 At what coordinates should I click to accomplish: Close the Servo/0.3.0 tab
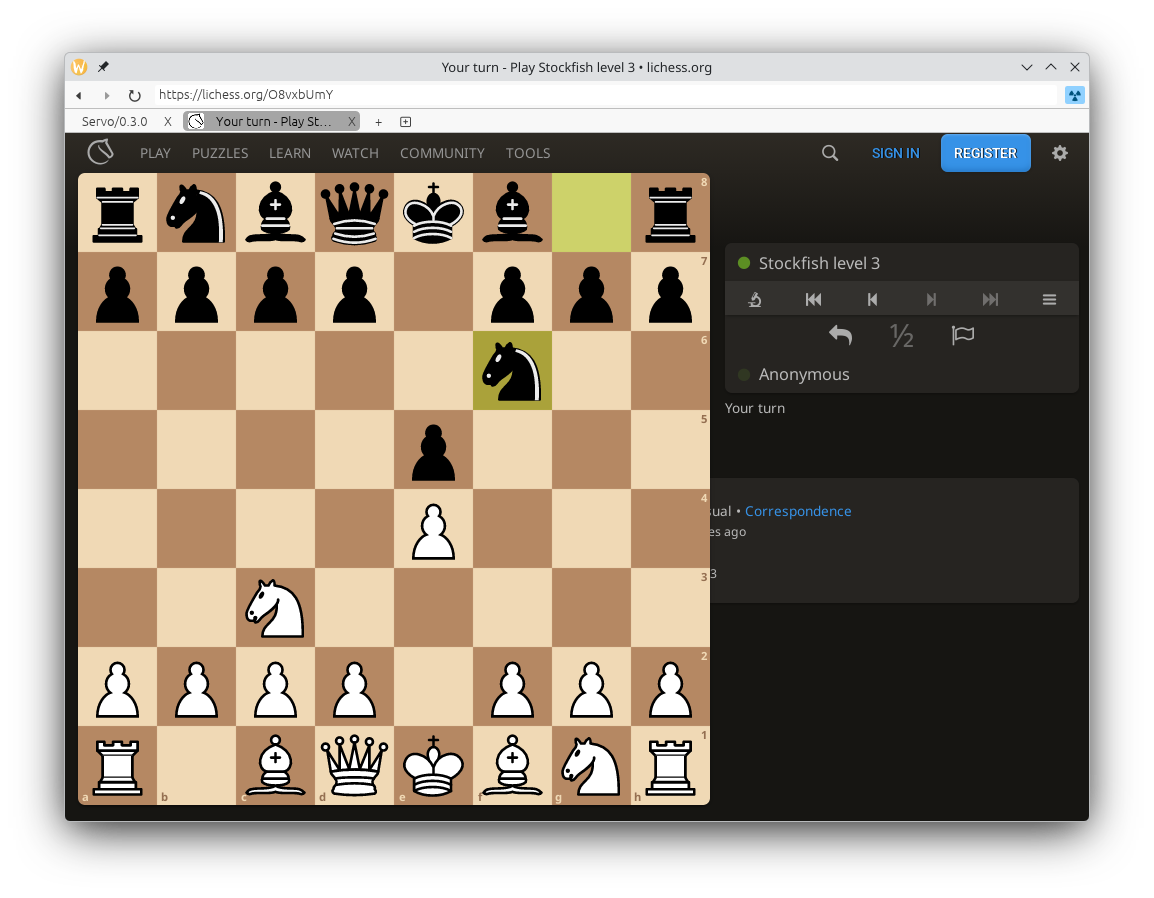(168, 121)
